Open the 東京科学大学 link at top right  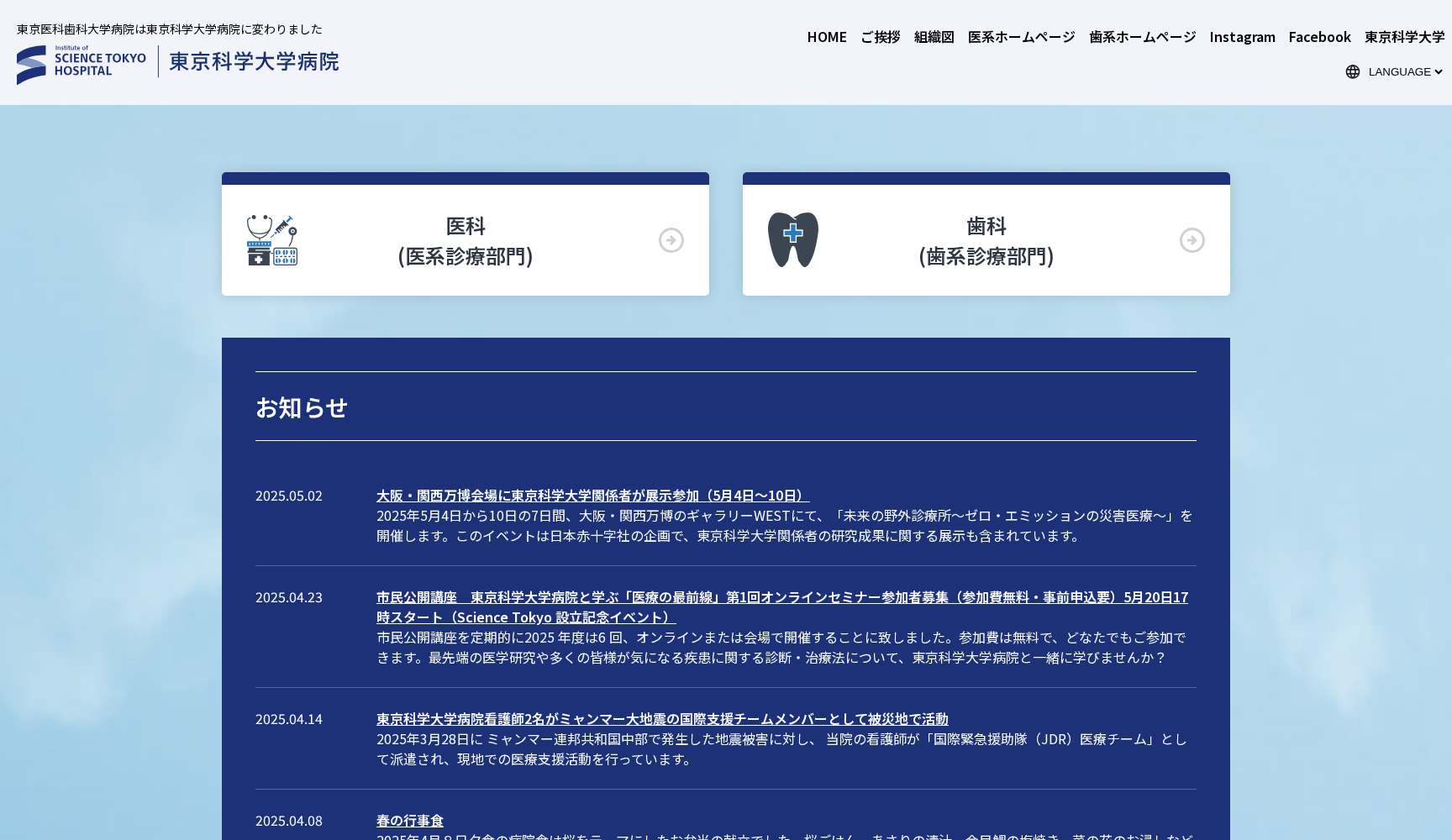click(x=1403, y=36)
